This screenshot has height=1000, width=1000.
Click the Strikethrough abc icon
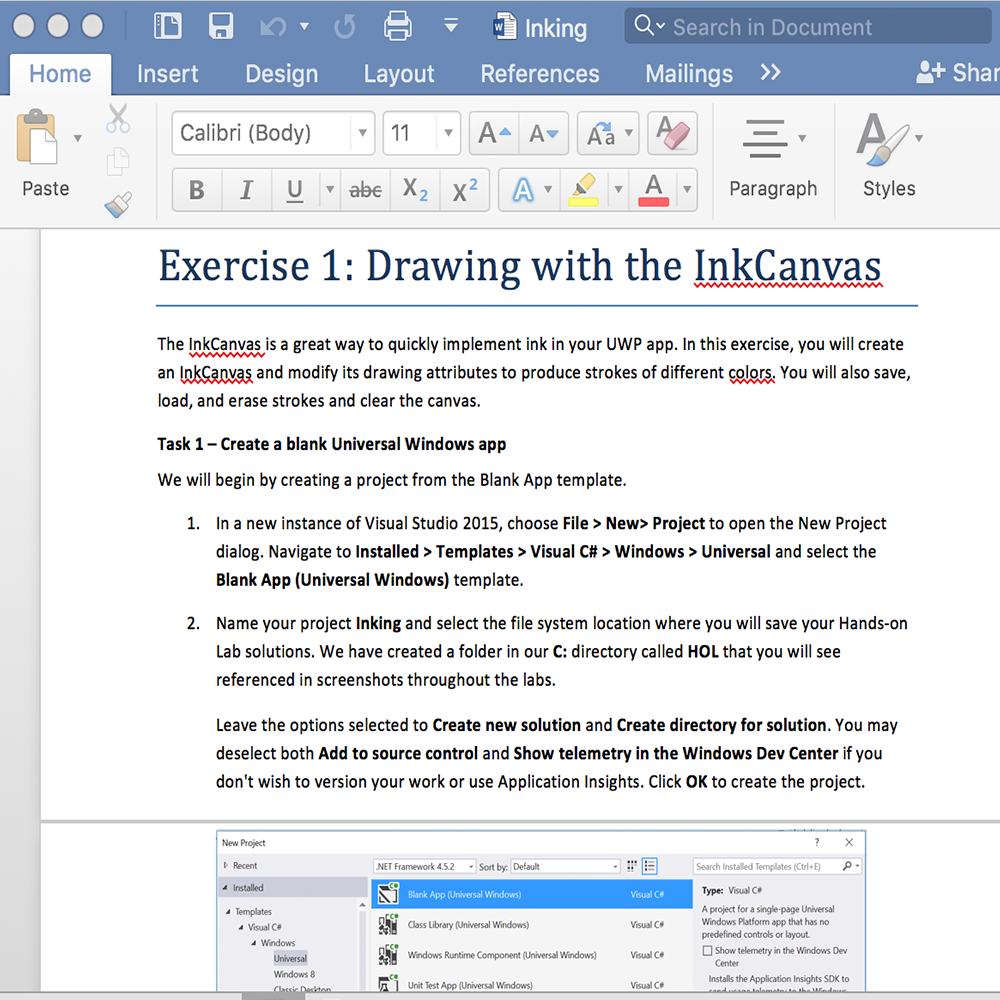[365, 189]
